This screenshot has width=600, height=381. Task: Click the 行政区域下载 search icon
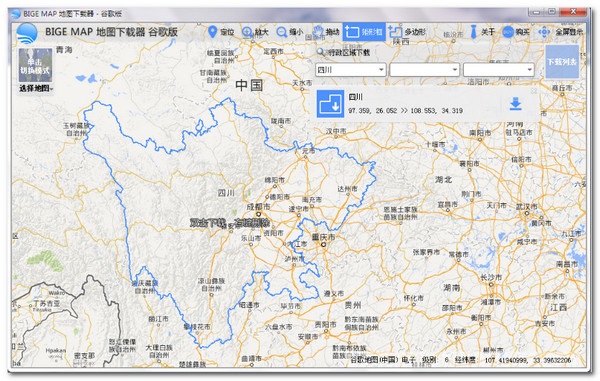coord(321,52)
